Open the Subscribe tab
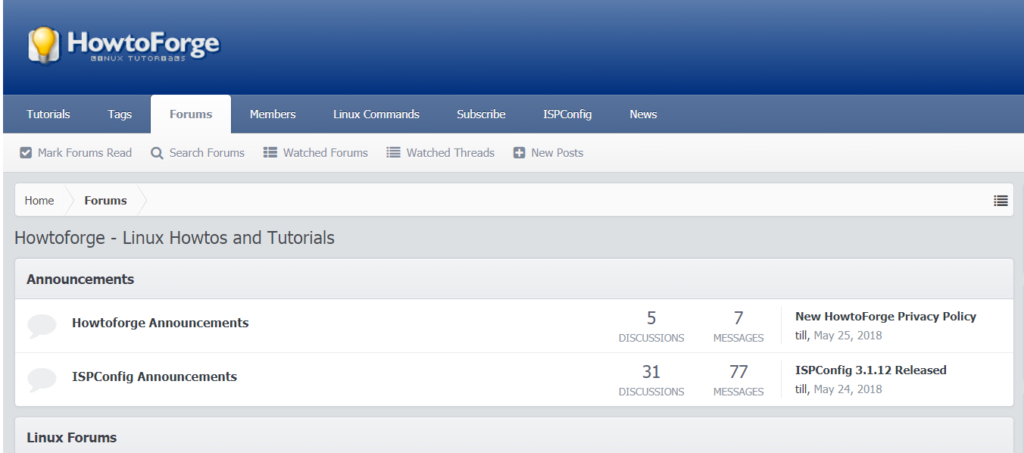This screenshot has width=1024, height=453. coord(481,114)
